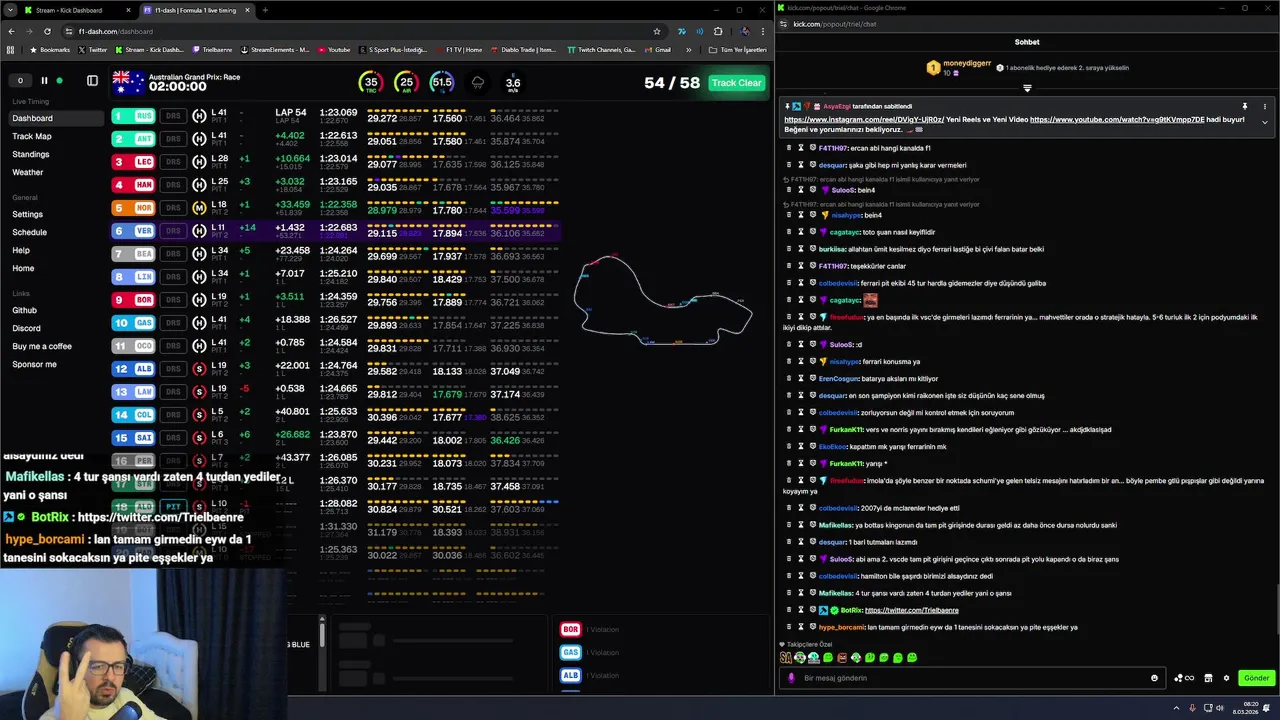1280x720 pixels.
Task: Select the NOR driver tag
Action: [x=133, y=208]
